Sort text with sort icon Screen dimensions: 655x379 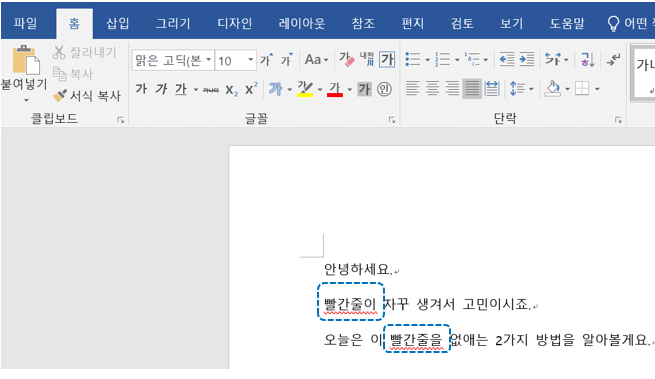pyautogui.click(x=588, y=59)
